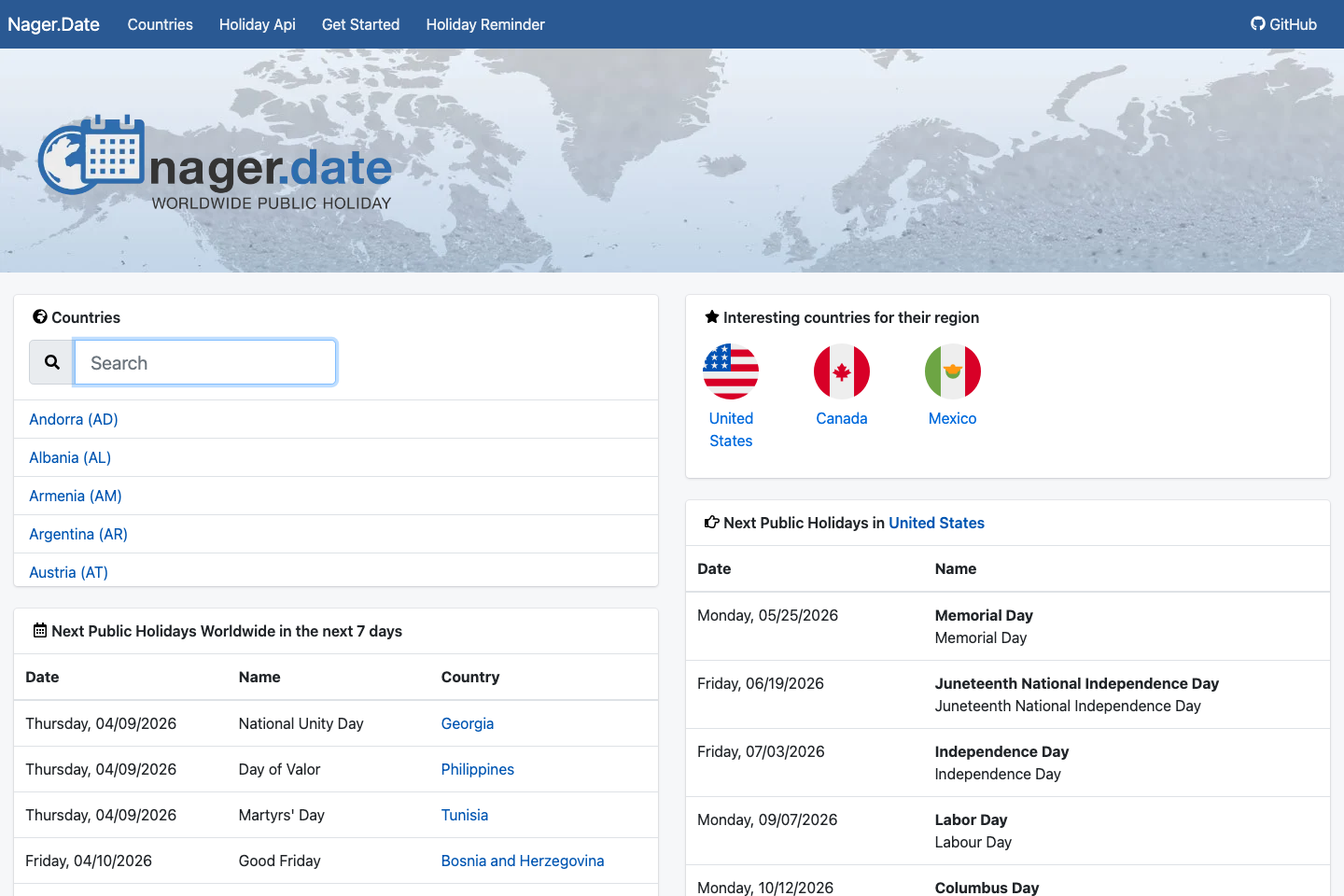Open the Andorra (AD) country link
The width and height of the screenshot is (1344, 896).
coord(73,419)
